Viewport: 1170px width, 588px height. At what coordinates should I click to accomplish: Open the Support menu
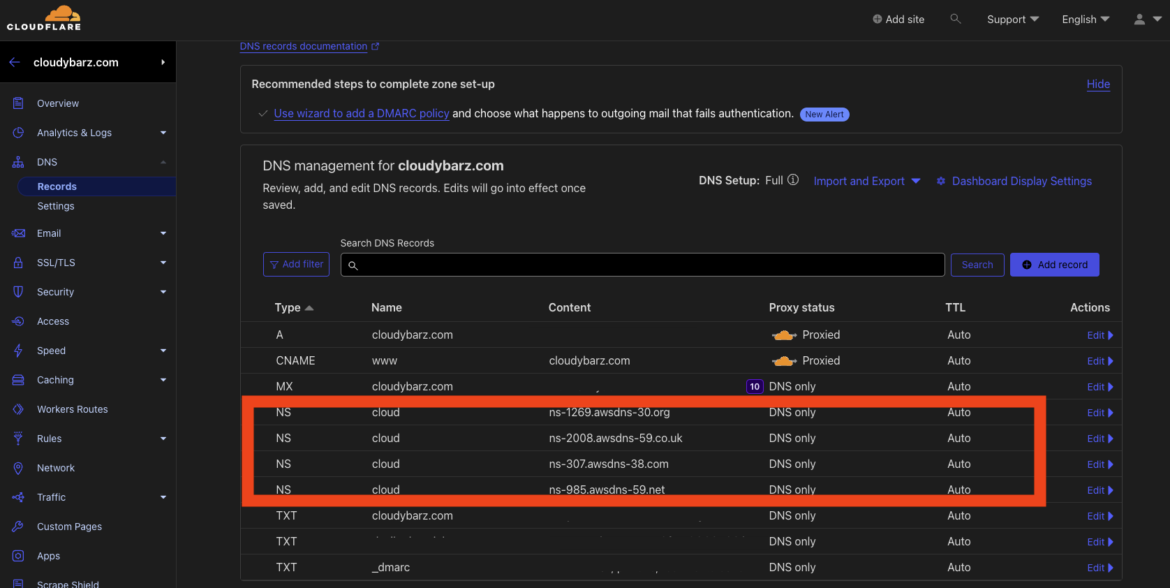1012,18
